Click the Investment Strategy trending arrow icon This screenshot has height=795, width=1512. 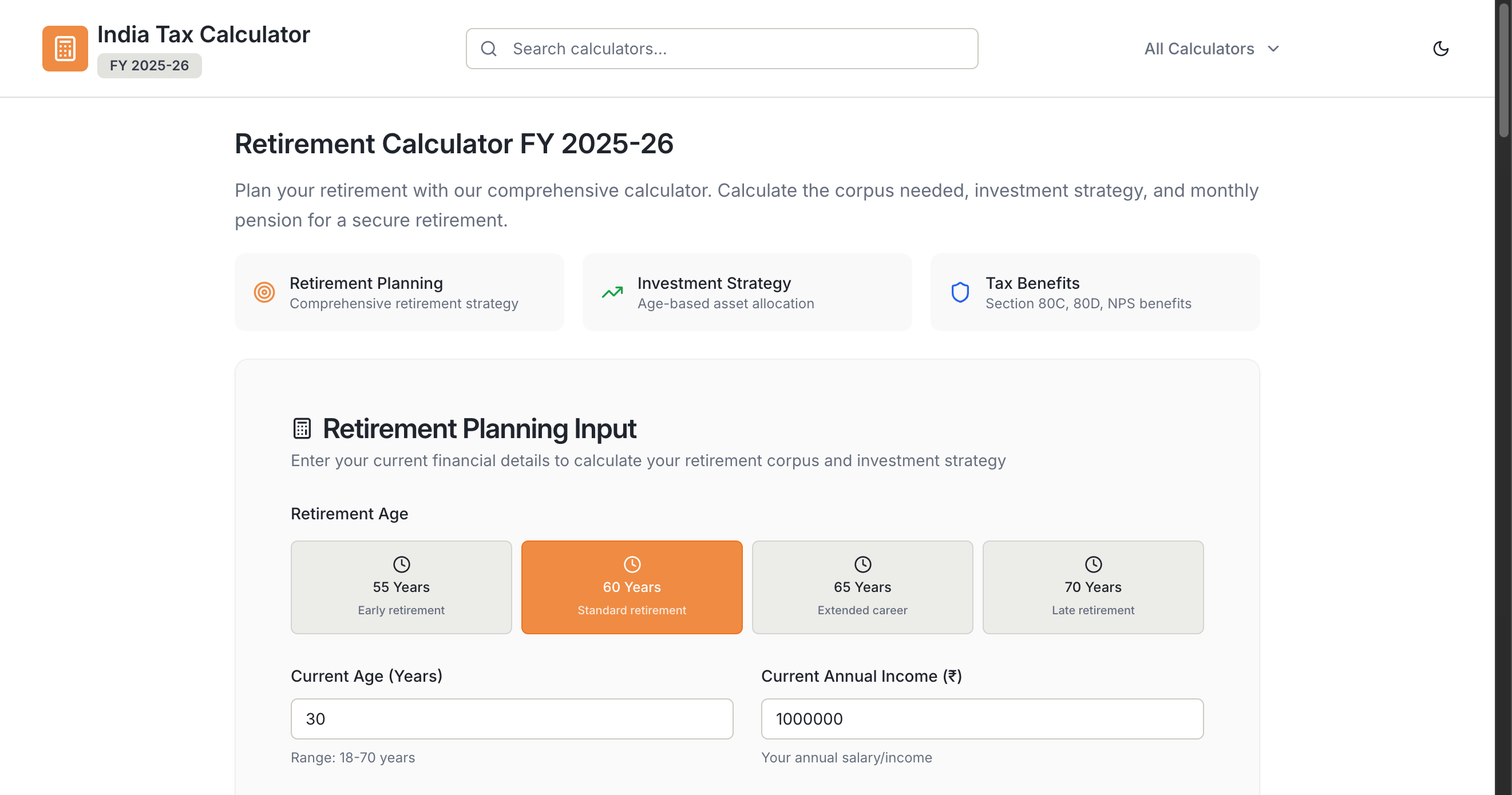(612, 292)
